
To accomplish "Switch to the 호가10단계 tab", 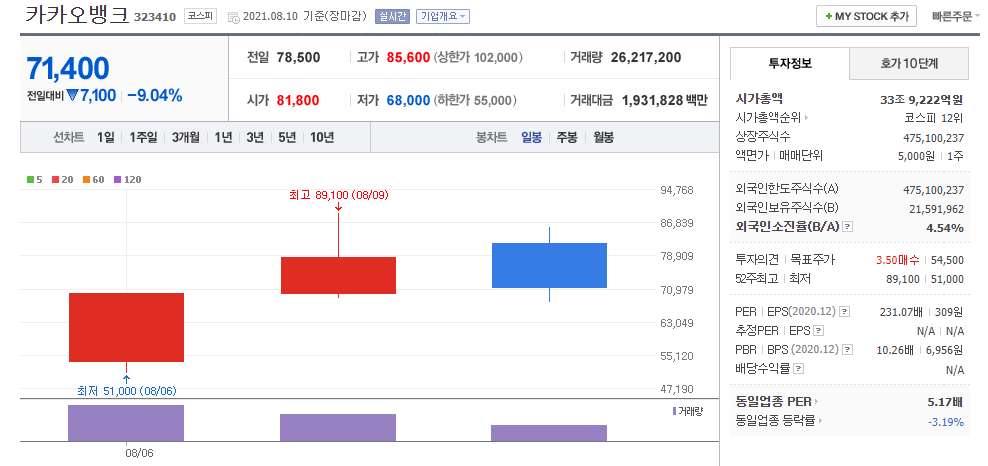I will pos(909,63).
